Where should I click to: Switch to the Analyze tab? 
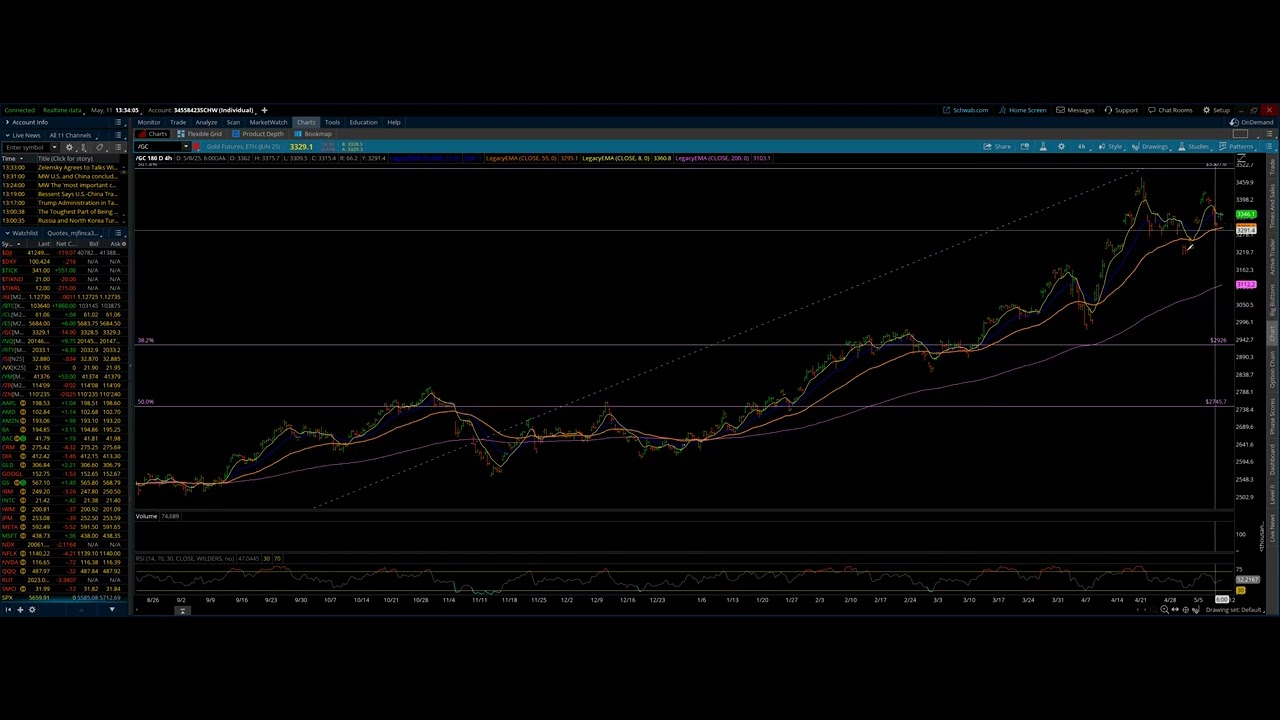point(206,122)
